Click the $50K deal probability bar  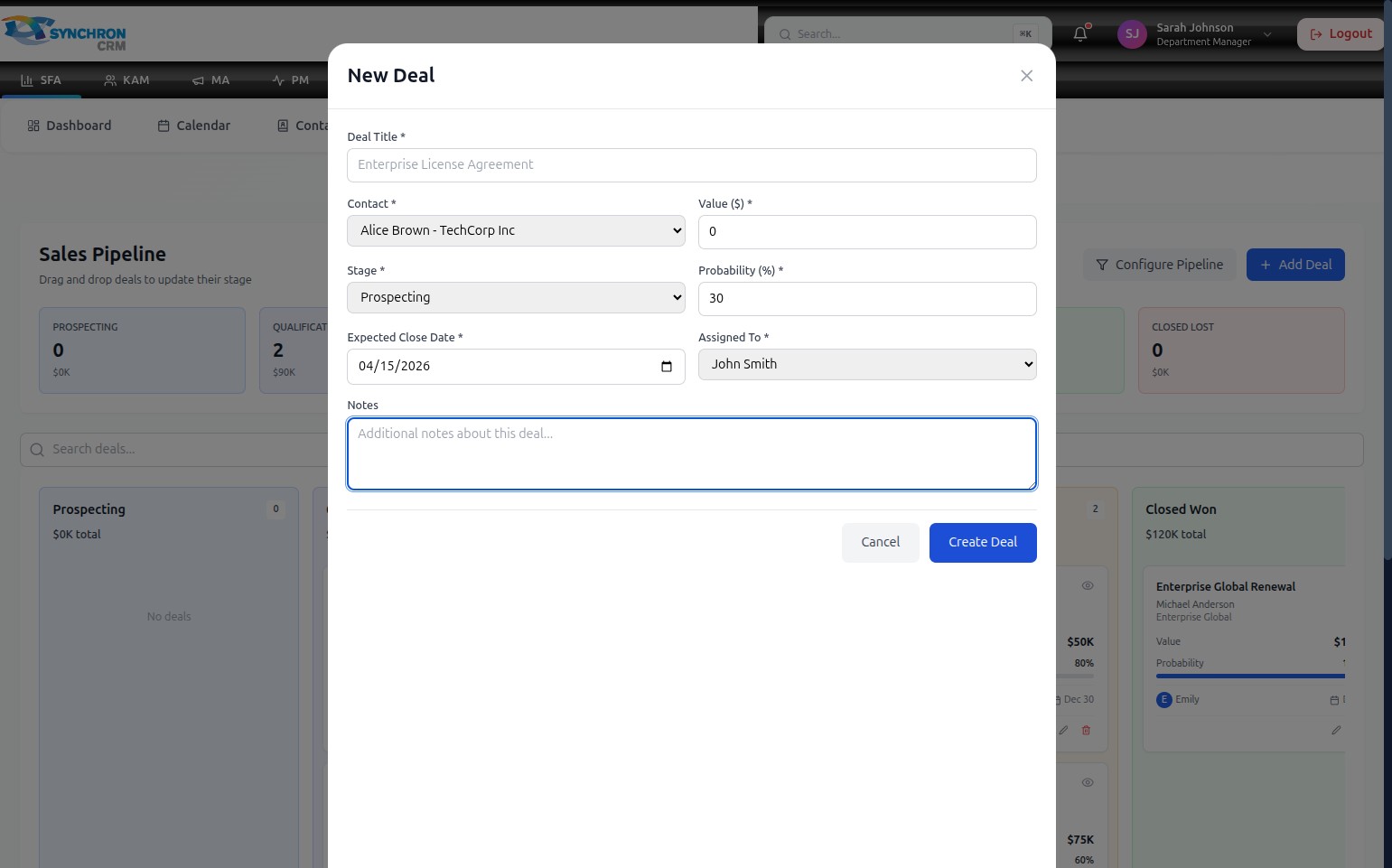coord(1075,676)
